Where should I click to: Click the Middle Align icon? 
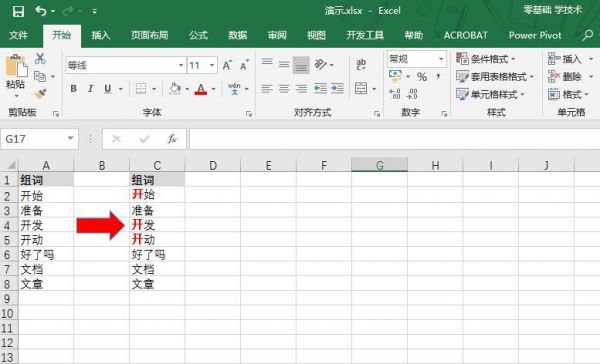pyautogui.click(x=284, y=64)
